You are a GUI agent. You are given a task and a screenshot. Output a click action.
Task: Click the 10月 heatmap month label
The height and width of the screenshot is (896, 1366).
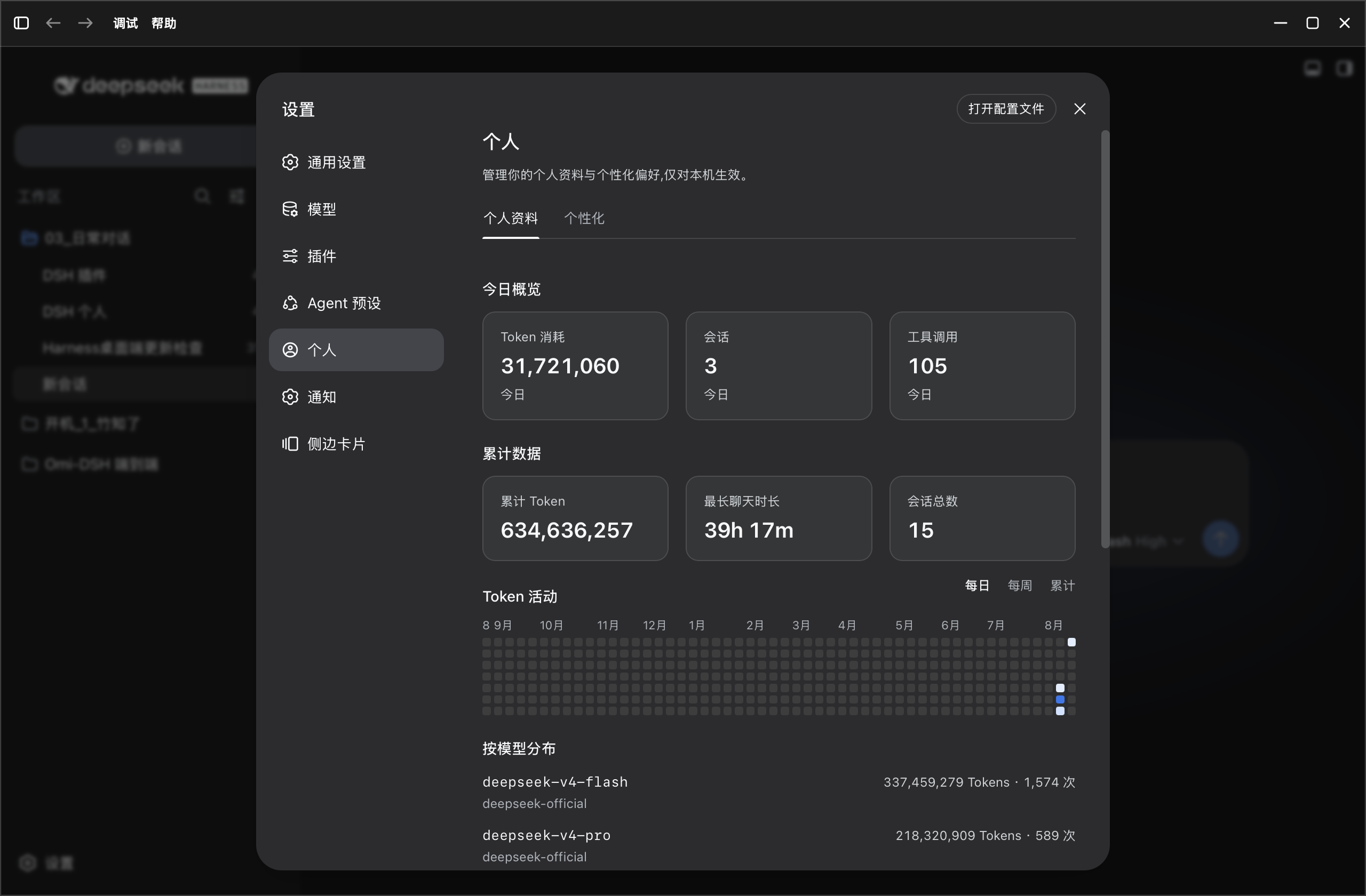point(552,625)
